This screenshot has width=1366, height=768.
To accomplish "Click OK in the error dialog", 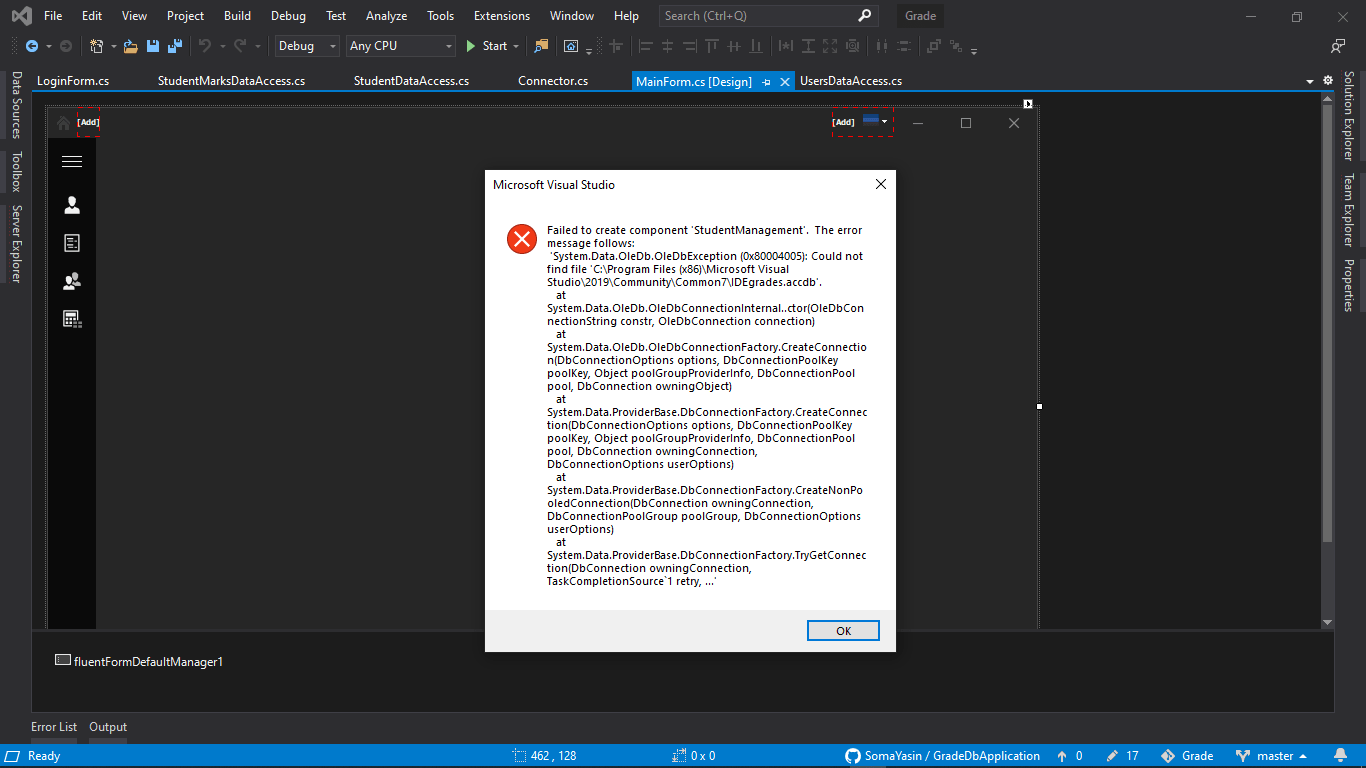I will click(x=843, y=631).
